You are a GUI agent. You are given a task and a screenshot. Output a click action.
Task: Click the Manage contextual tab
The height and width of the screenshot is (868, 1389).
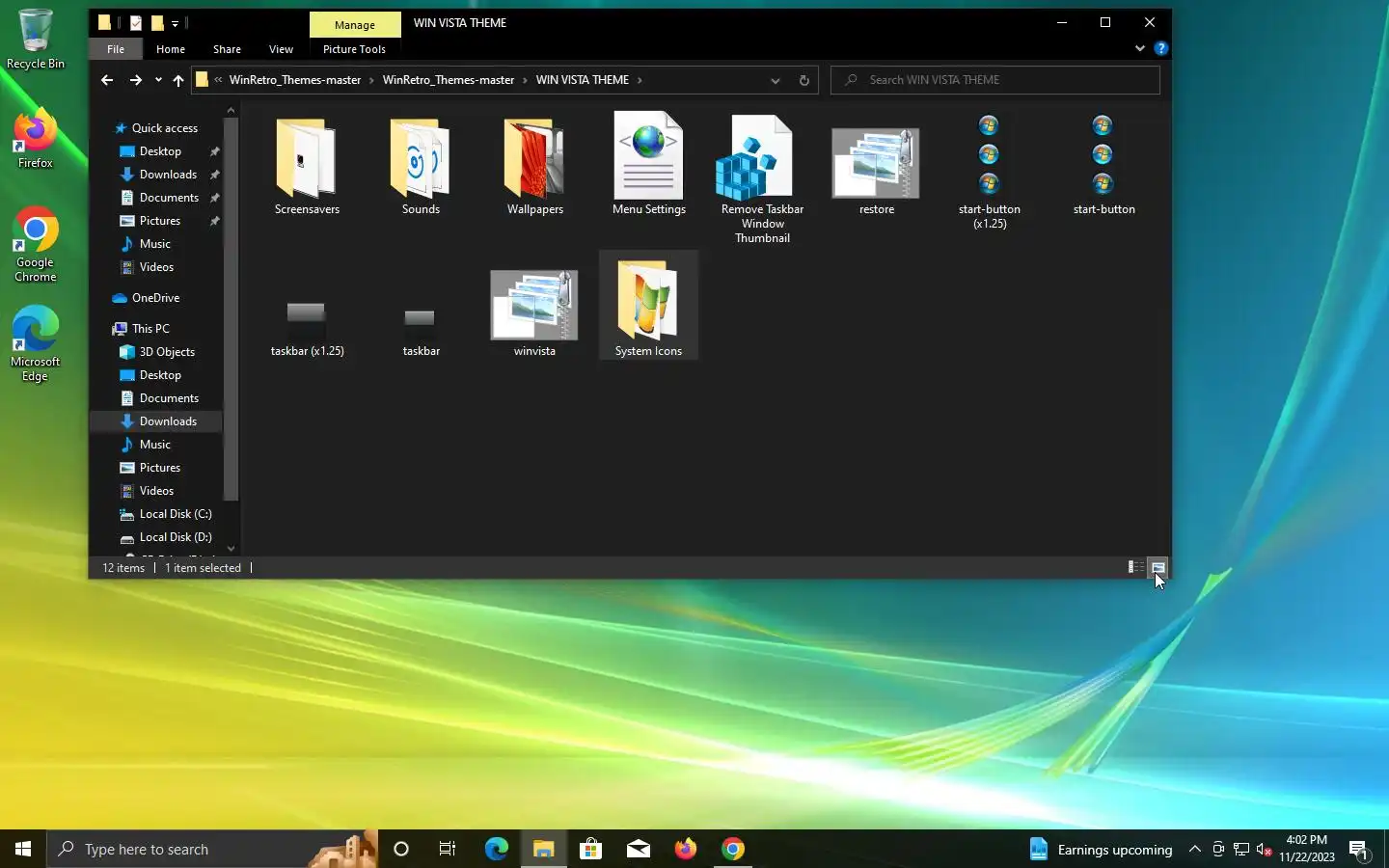click(355, 25)
